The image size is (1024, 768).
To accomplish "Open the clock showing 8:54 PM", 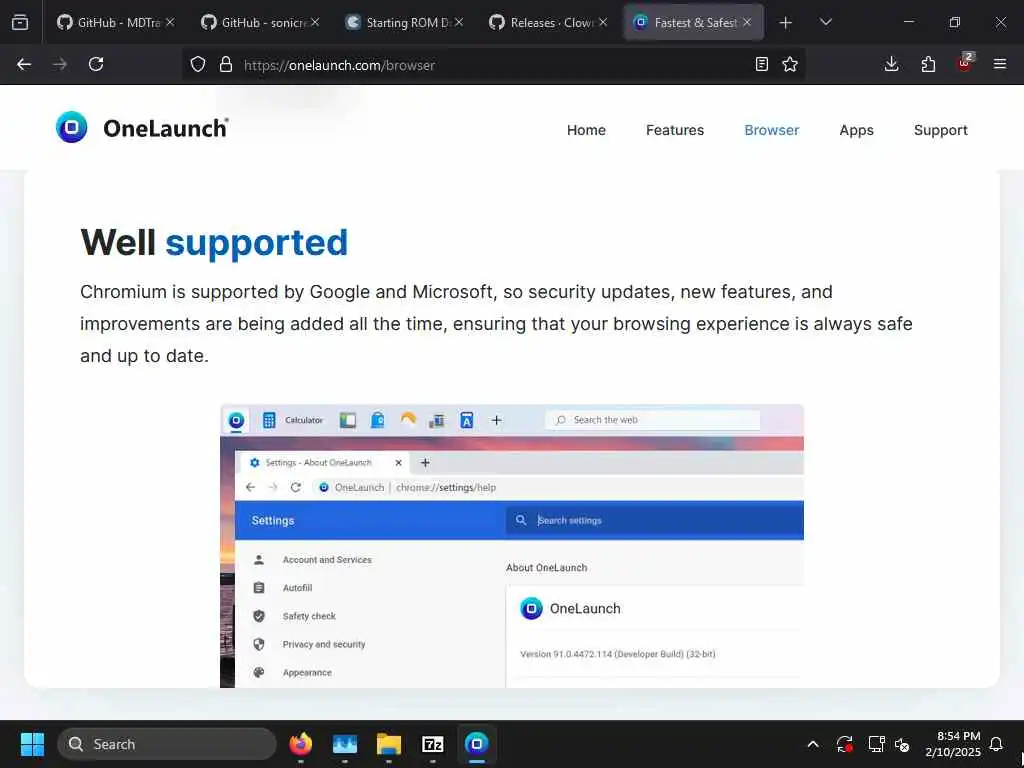I will coord(953,744).
